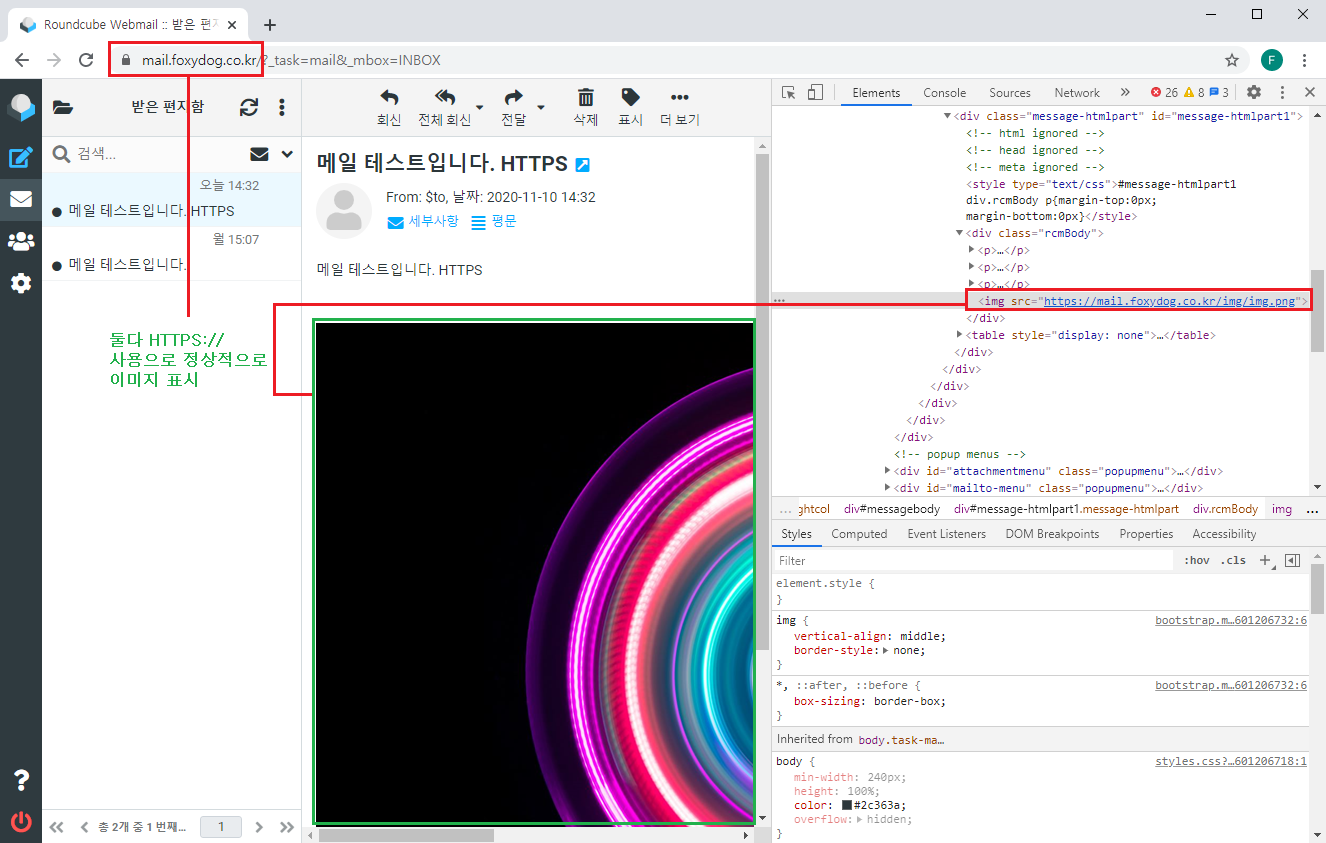Open DevTools settings gear
The height and width of the screenshot is (843, 1326).
pos(1254,92)
